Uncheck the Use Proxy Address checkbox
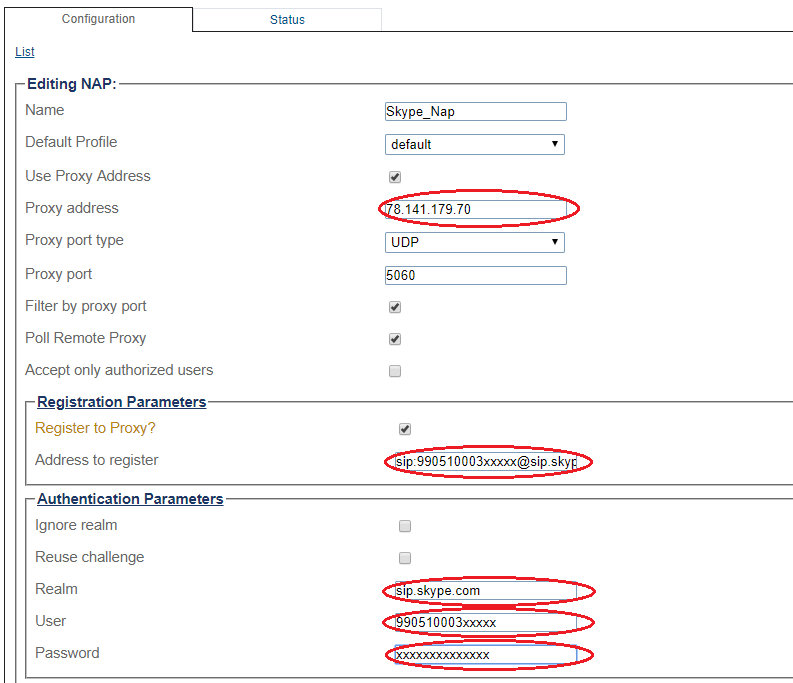The width and height of the screenshot is (793, 683). 395,177
